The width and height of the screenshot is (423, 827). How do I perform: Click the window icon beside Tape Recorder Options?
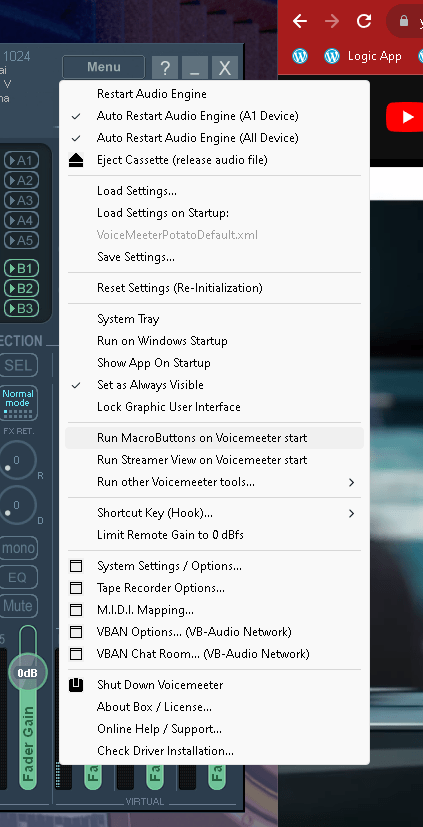click(76, 588)
